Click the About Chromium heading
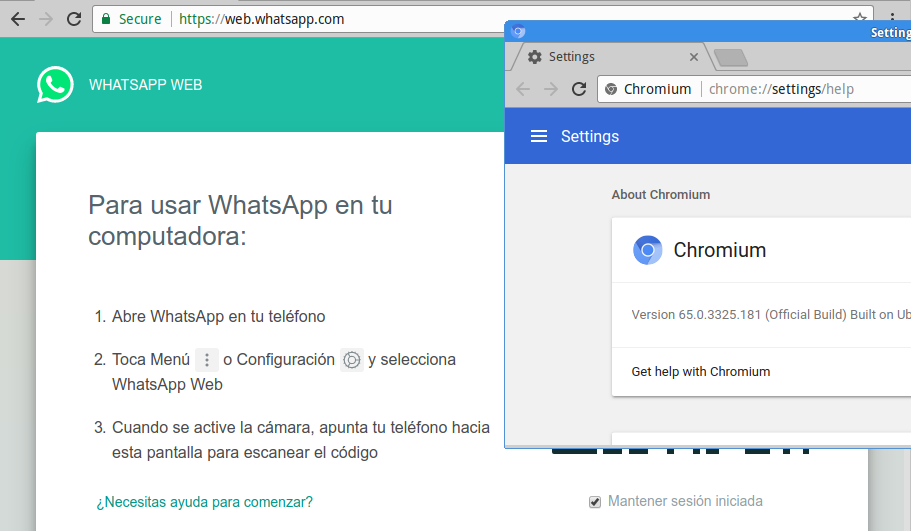The width and height of the screenshot is (911, 531). [x=661, y=195]
